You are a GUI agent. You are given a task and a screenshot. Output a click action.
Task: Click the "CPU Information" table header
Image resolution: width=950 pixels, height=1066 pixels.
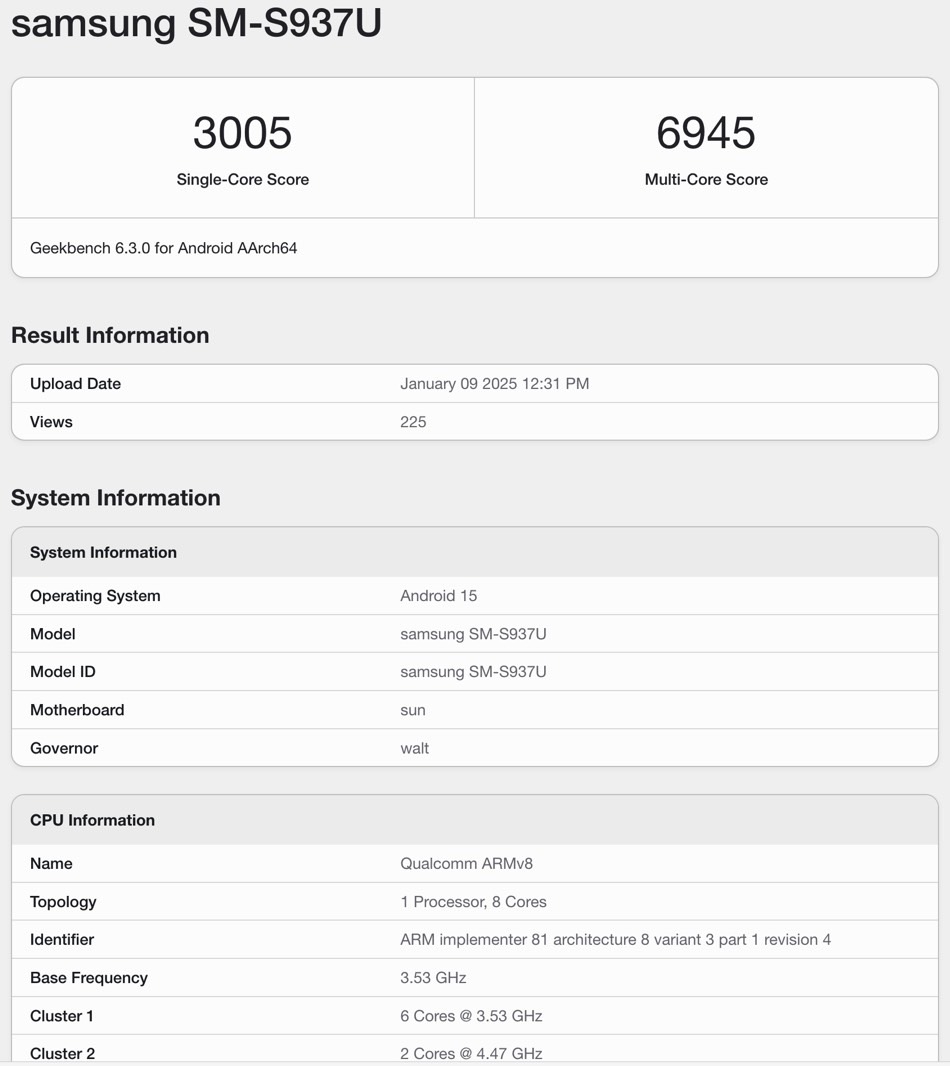click(x=475, y=820)
